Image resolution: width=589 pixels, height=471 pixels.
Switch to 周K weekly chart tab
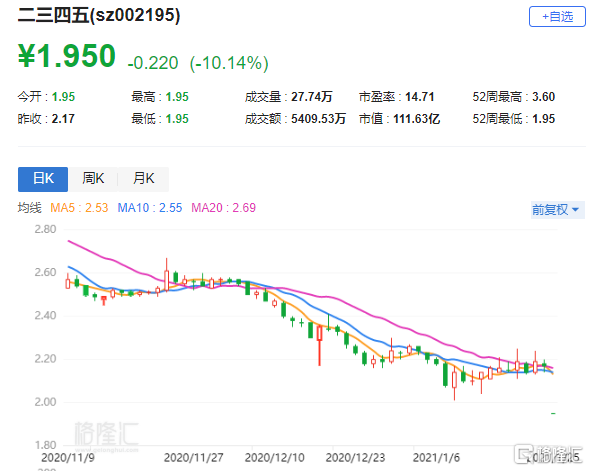click(93, 179)
